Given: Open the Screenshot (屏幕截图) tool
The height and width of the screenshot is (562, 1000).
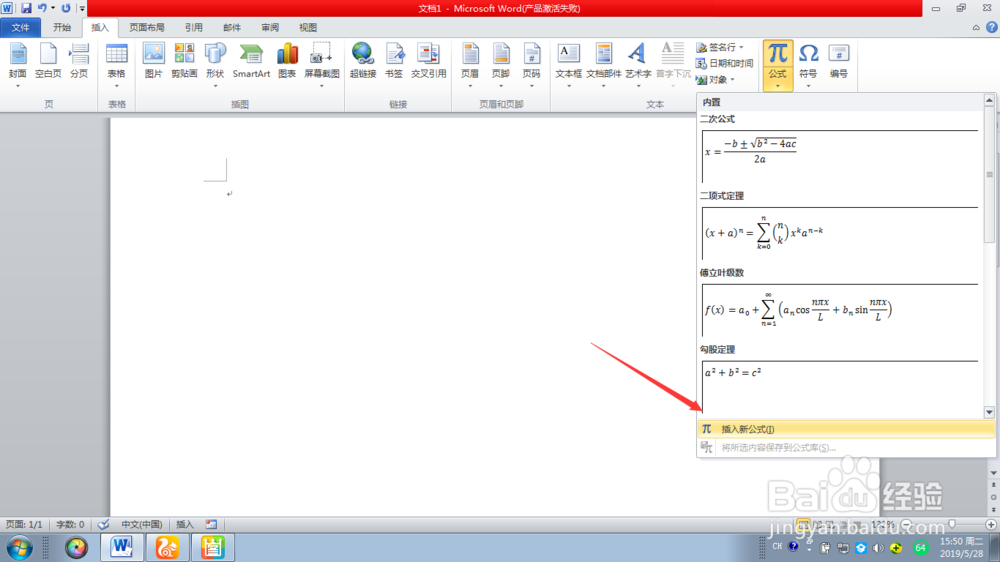Looking at the screenshot, I should click(x=321, y=65).
